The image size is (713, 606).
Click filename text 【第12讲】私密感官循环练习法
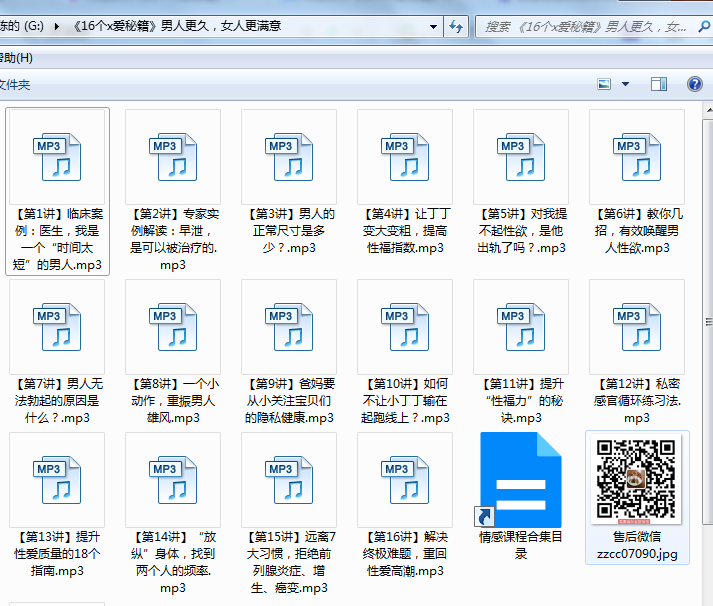tap(637, 401)
